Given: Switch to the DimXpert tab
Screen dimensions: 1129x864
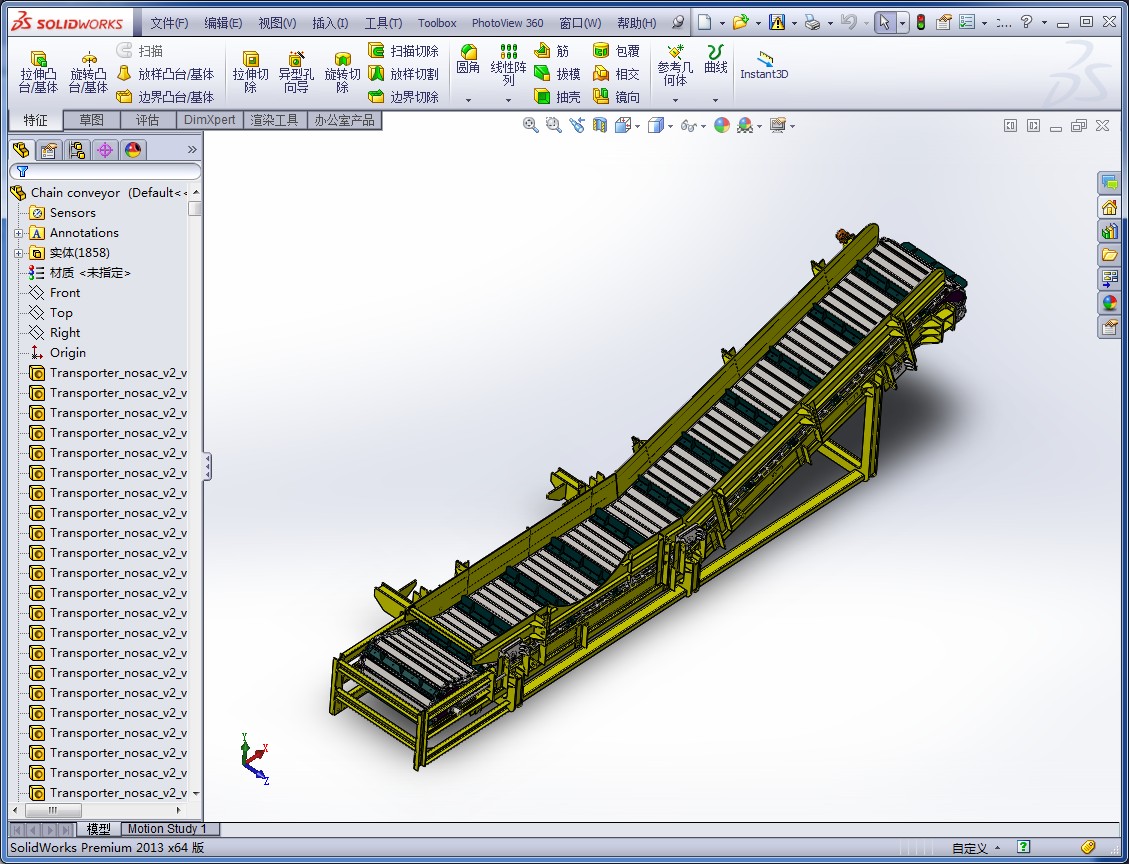Looking at the screenshot, I should tap(210, 120).
